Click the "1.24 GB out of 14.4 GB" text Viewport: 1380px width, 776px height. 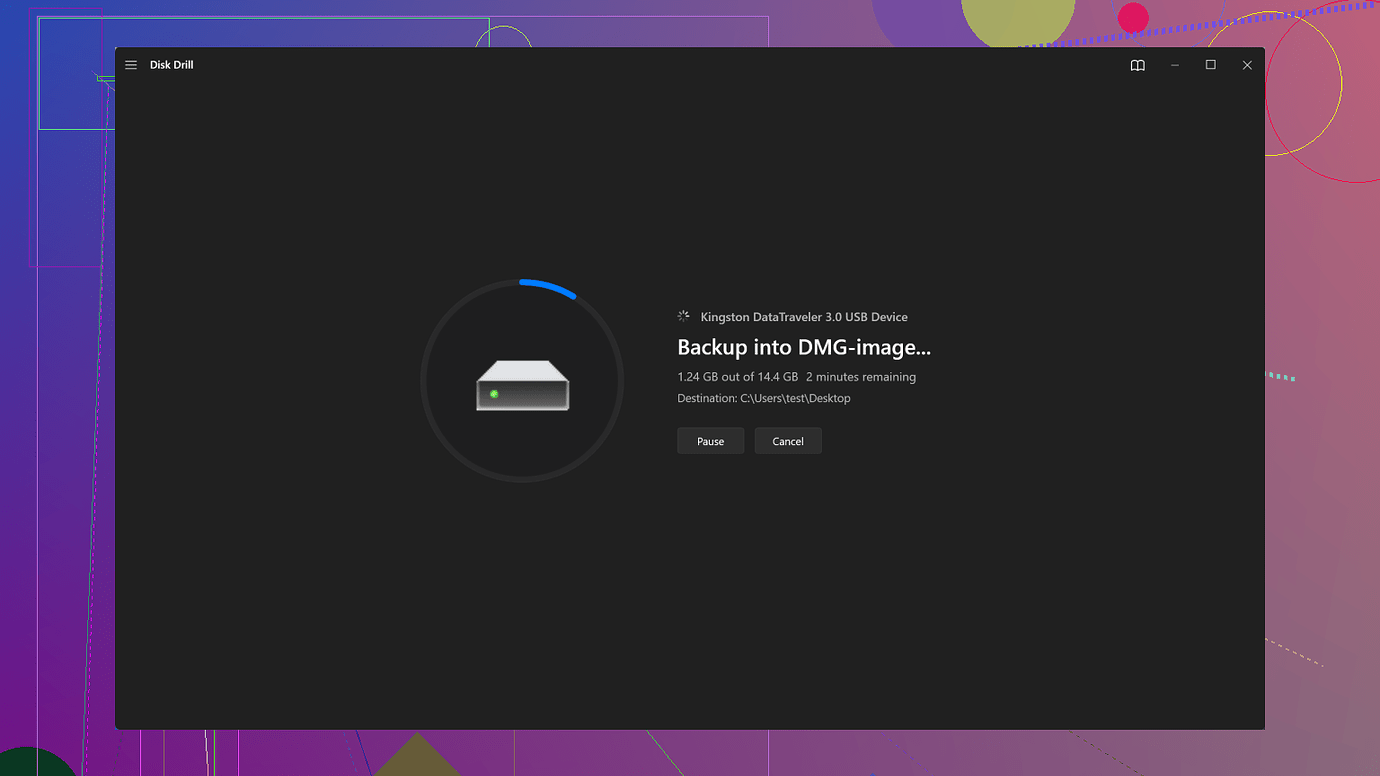tap(737, 377)
